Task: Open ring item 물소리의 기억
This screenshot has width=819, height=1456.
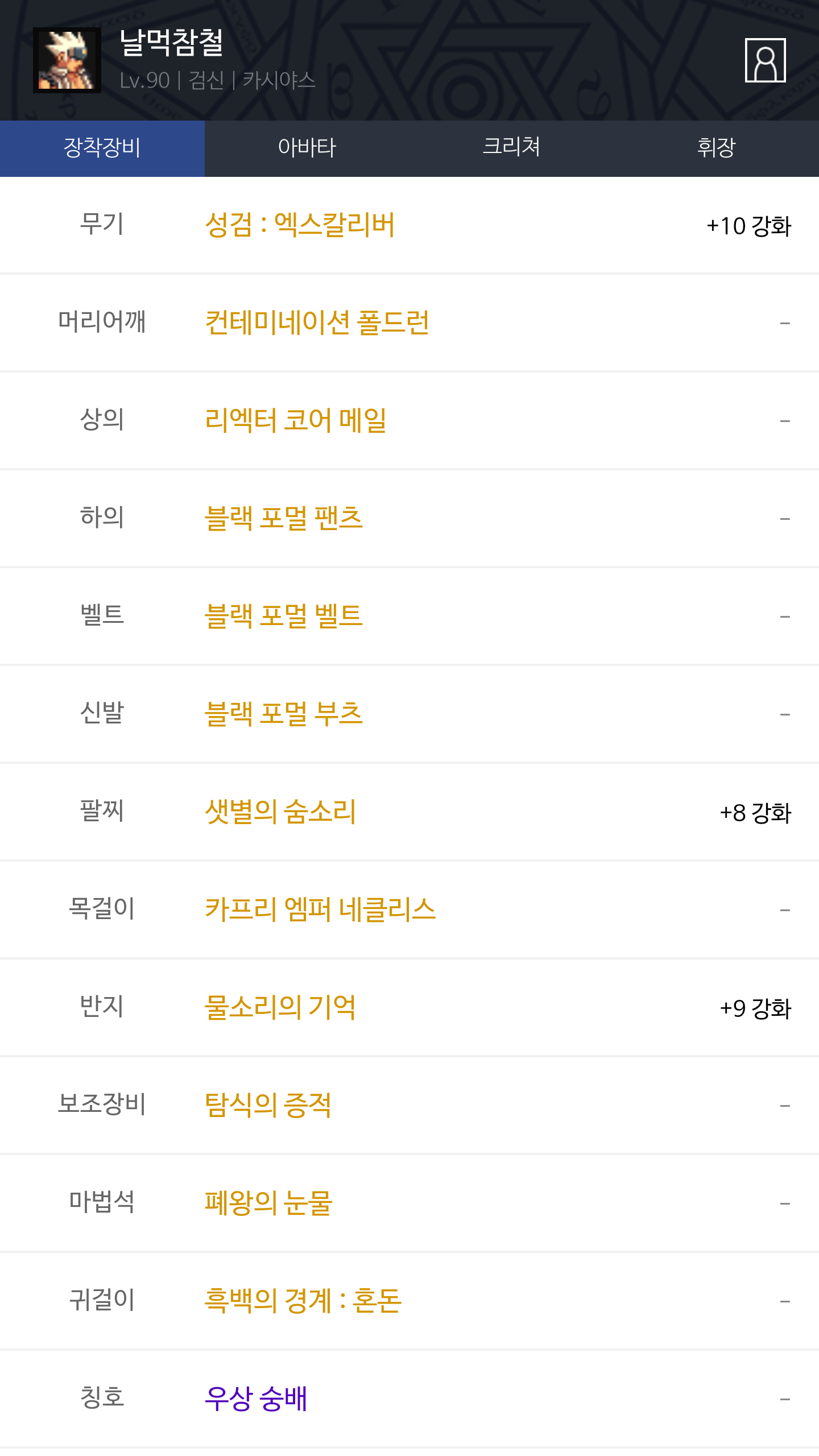Action: pos(280,1008)
